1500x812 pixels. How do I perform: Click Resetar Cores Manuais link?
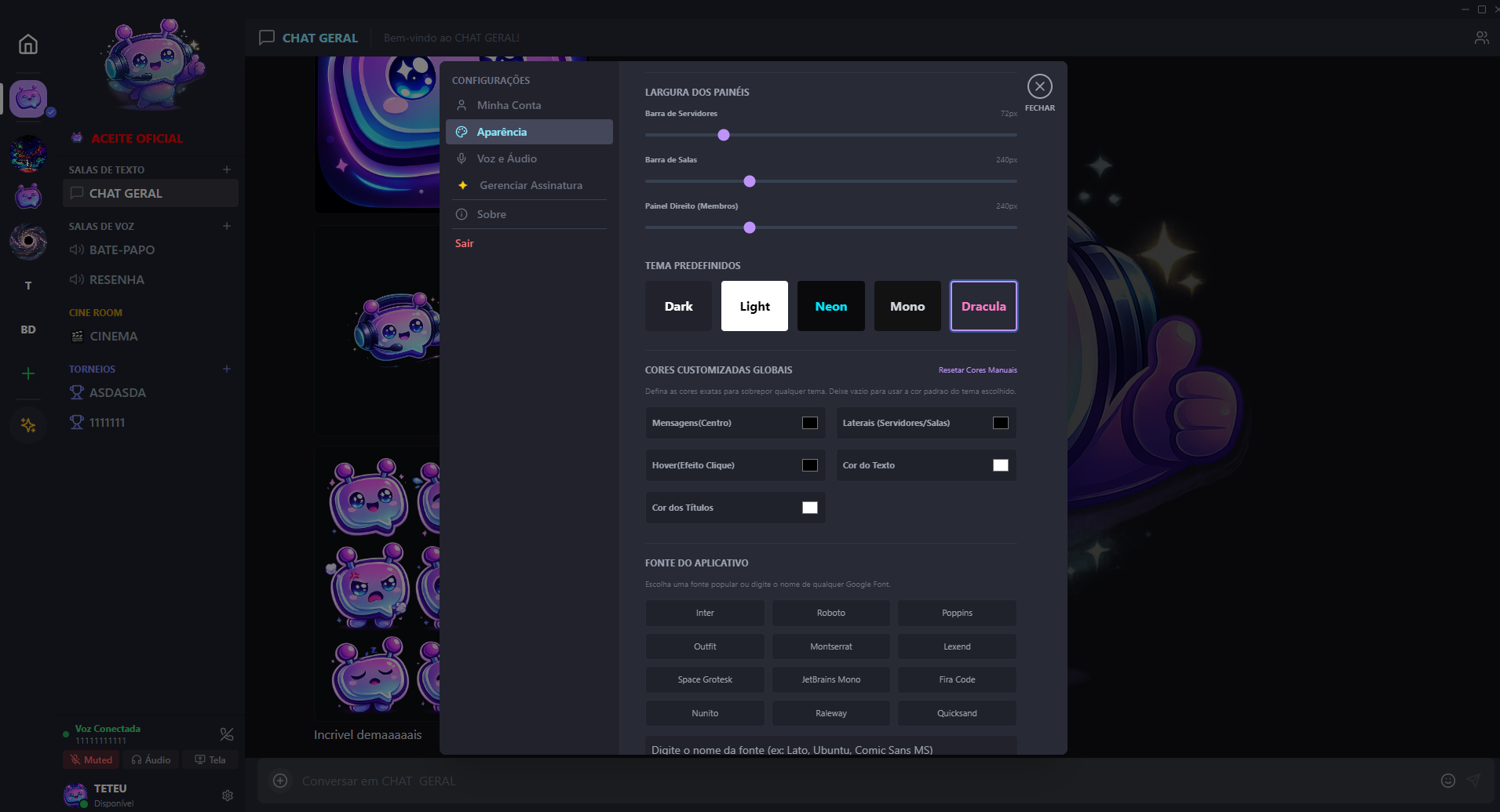977,370
